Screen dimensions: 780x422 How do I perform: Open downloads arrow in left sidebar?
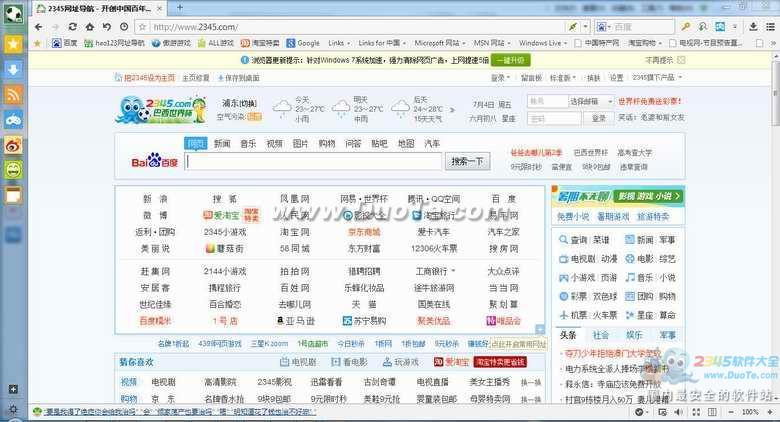13,70
